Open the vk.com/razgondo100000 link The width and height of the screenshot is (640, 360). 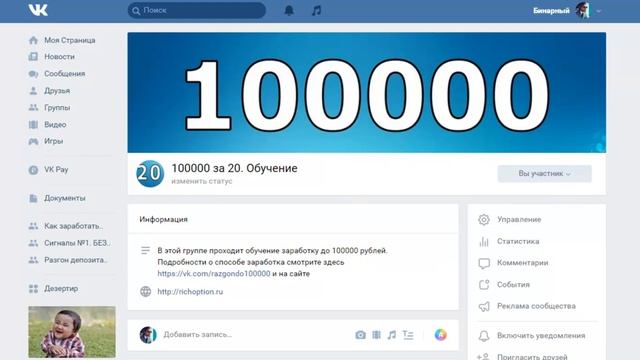214,273
